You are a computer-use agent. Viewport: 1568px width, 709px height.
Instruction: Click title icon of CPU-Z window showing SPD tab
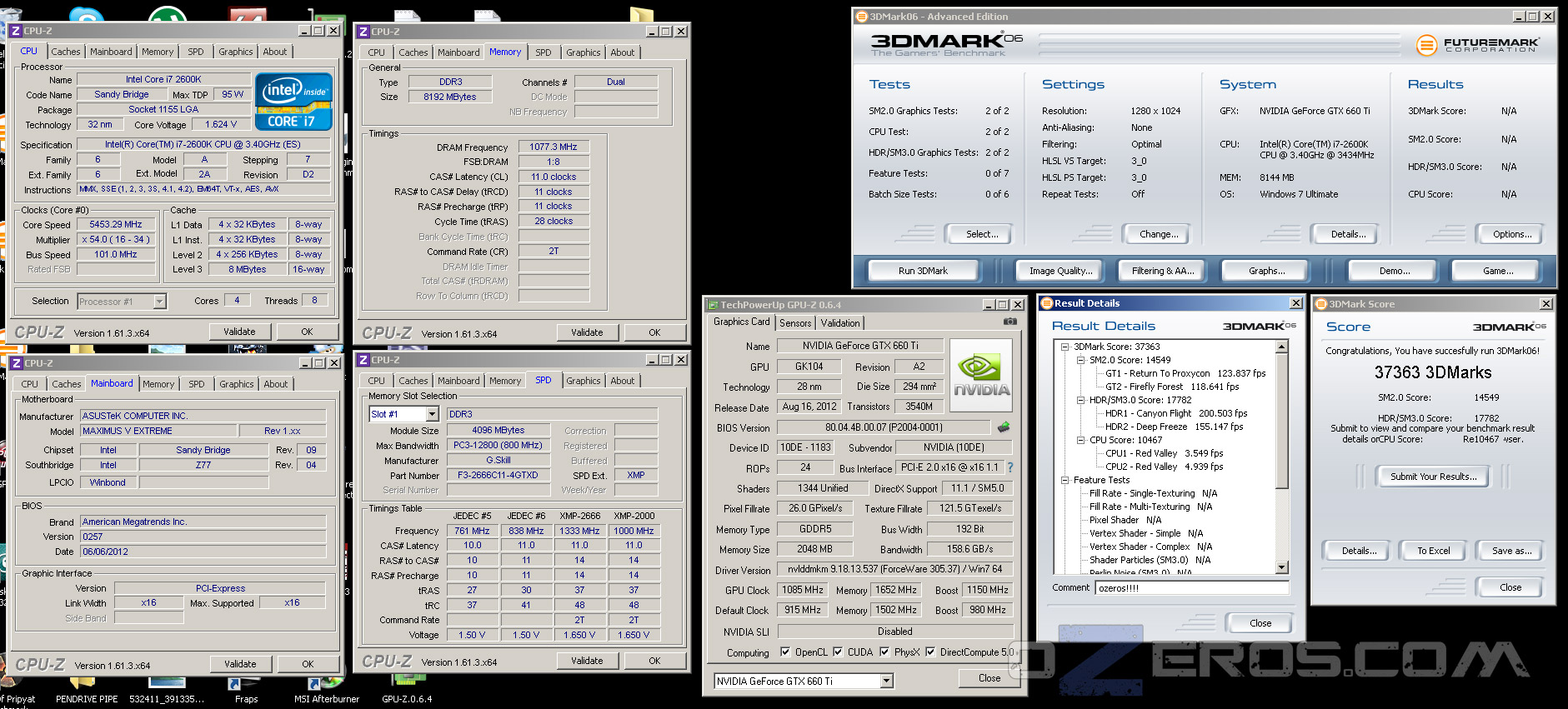pos(363,360)
